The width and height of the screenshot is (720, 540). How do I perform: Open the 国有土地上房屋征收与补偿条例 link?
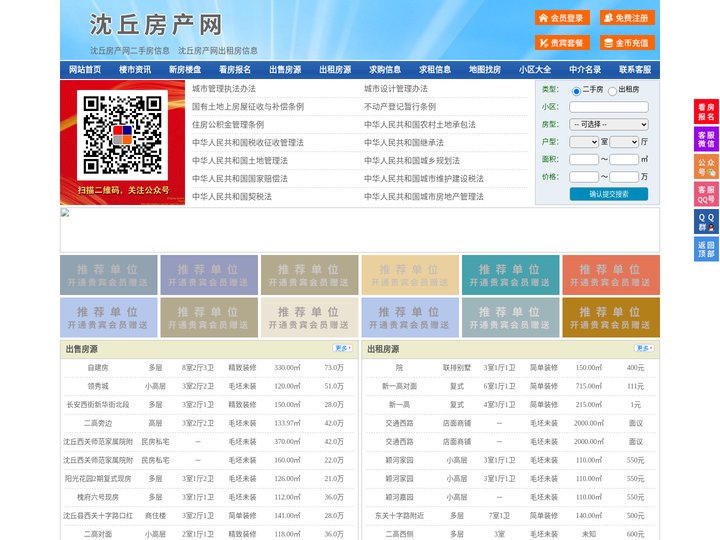point(248,107)
